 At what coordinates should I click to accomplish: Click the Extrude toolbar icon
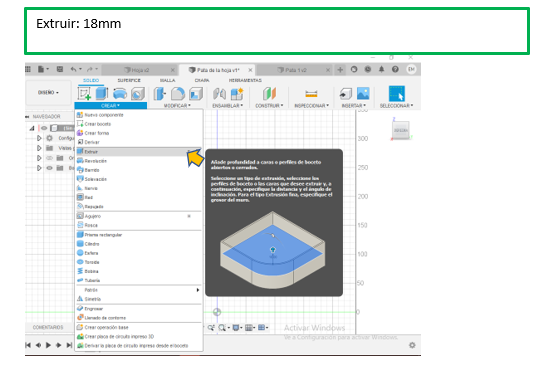click(102, 94)
